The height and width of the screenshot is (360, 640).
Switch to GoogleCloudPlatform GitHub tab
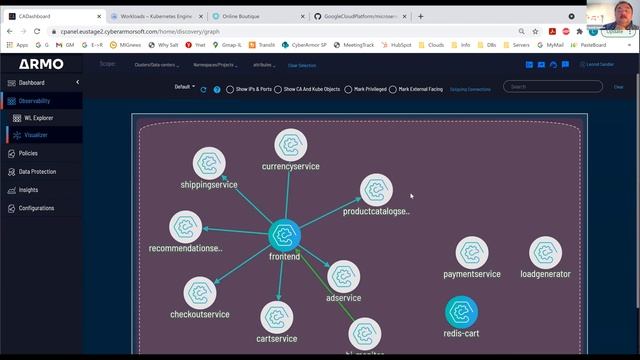coord(360,16)
